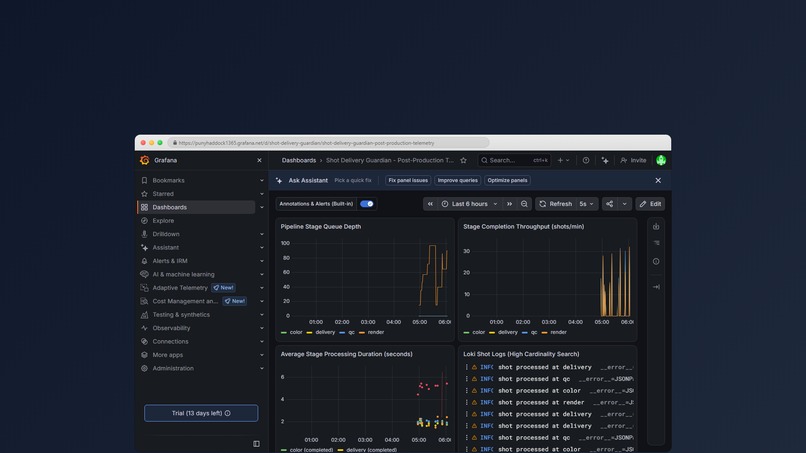Image resolution: width=806 pixels, height=453 pixels.
Task: Click the Loki Shot Logs panel title
Action: [521, 354]
